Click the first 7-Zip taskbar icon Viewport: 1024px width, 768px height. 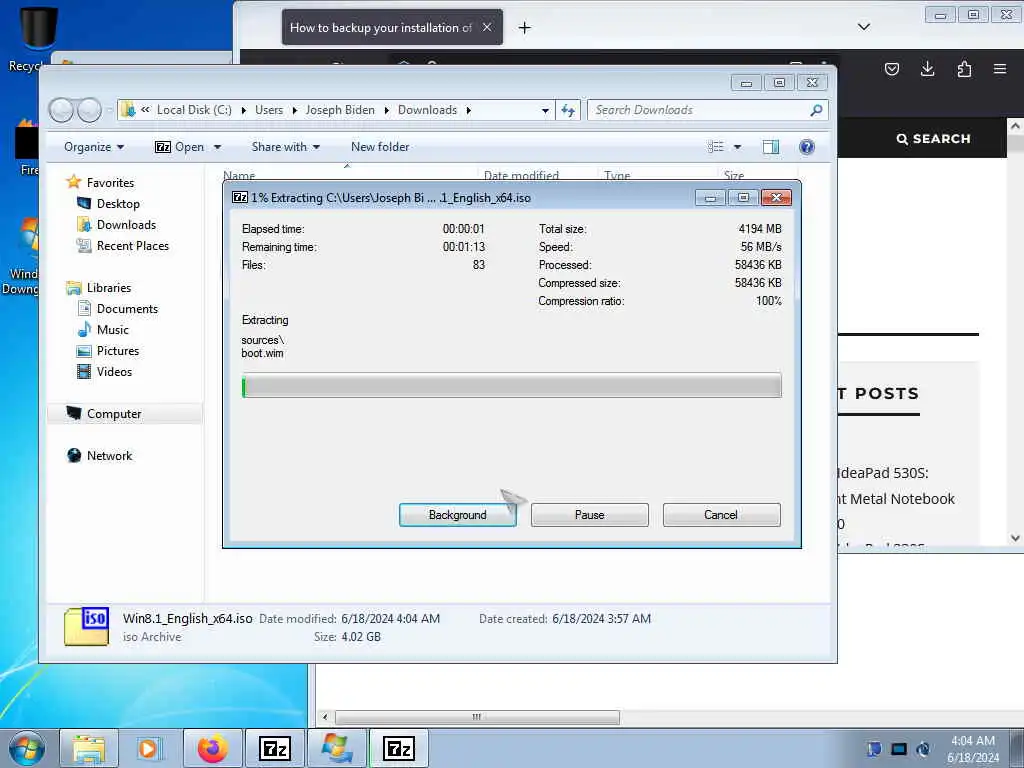tap(274, 748)
